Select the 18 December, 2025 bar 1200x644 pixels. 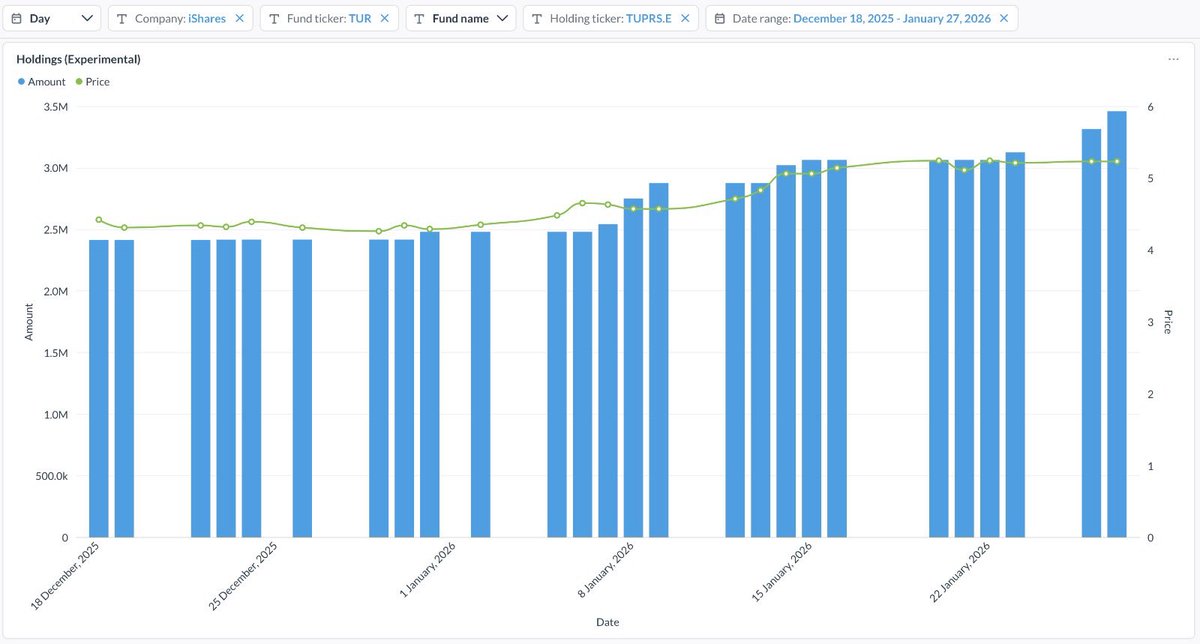99,389
